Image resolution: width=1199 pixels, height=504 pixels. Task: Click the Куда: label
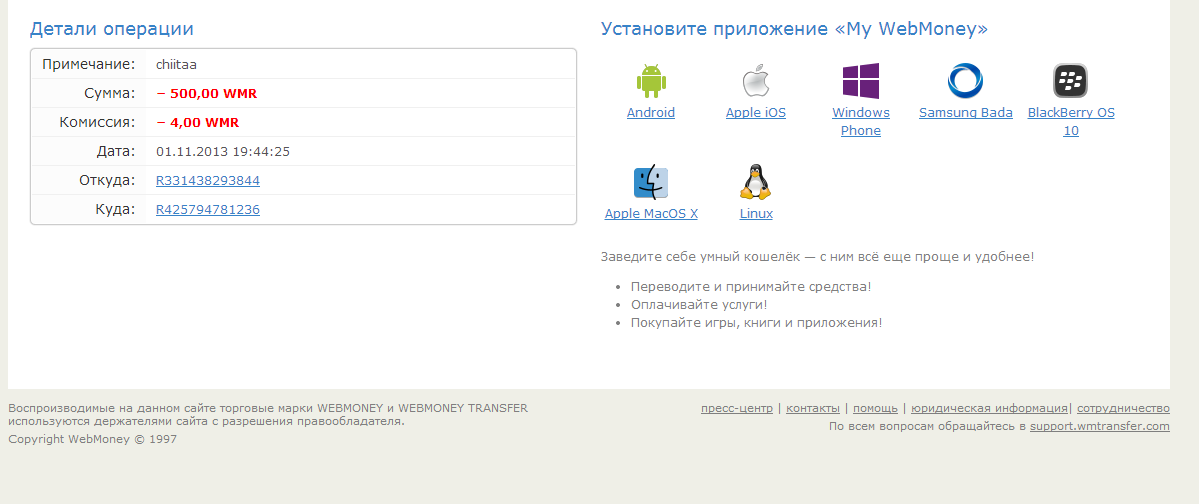tap(116, 209)
